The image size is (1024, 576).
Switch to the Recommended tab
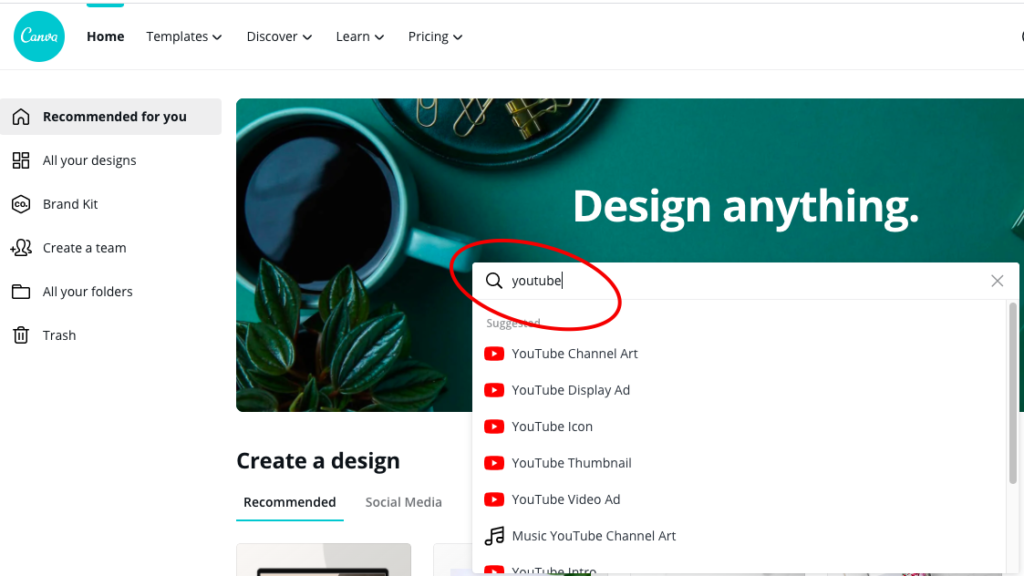[289, 502]
